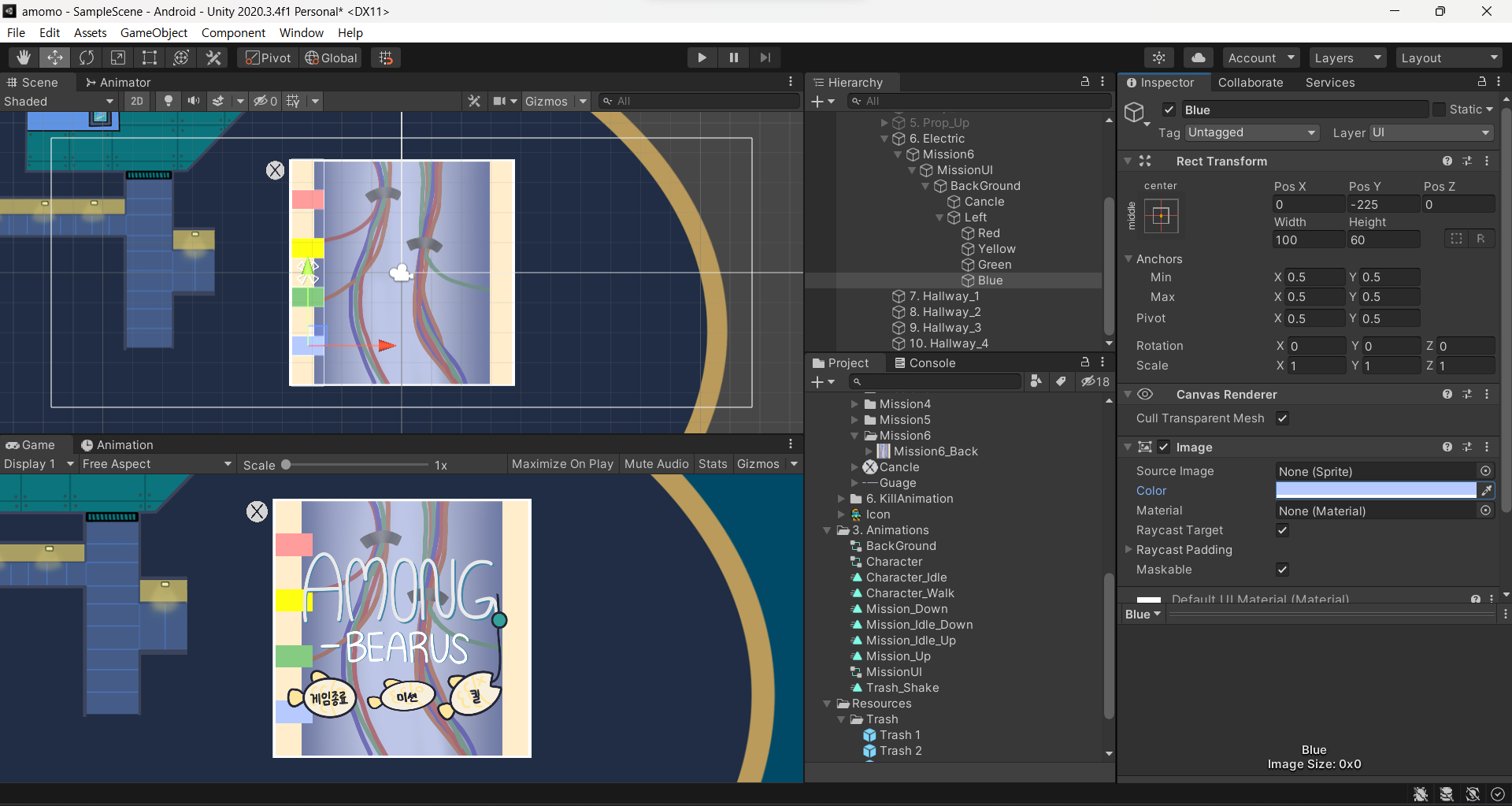The image size is (1512, 806).
Task: Click the game view Gizmos button
Action: click(758, 464)
